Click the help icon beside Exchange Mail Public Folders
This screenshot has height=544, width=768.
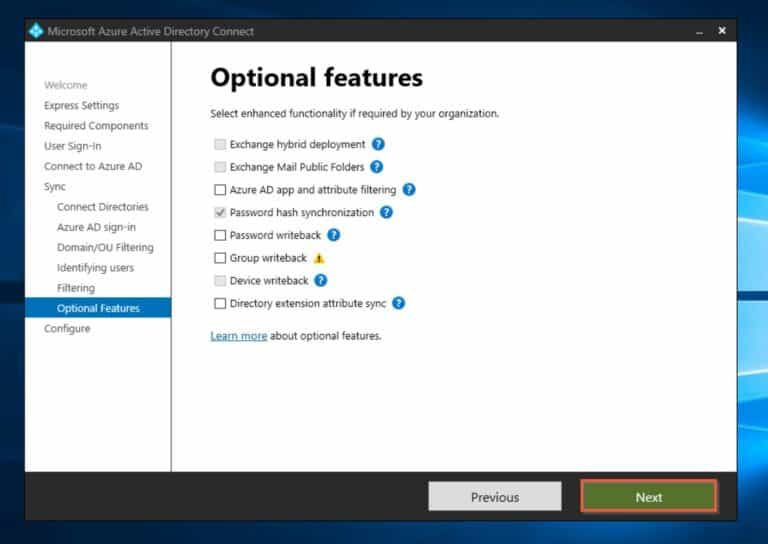tap(376, 167)
